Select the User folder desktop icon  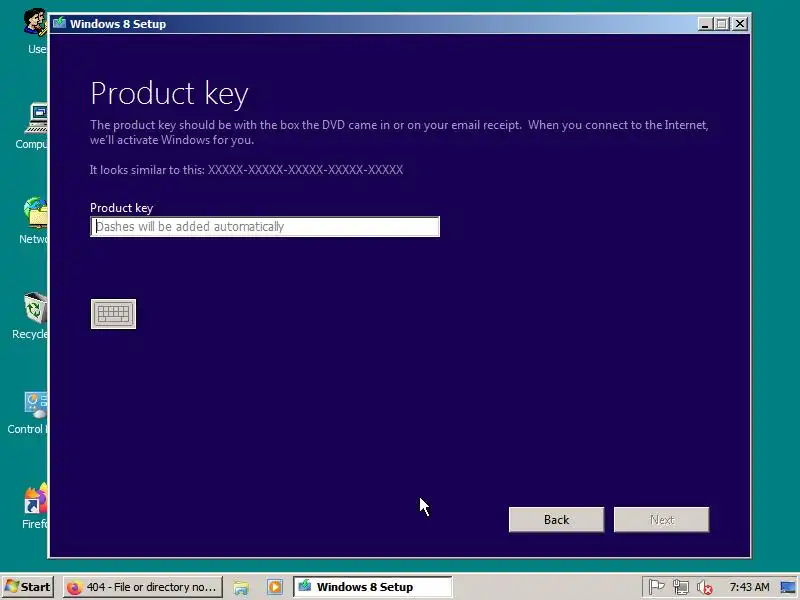pos(36,32)
